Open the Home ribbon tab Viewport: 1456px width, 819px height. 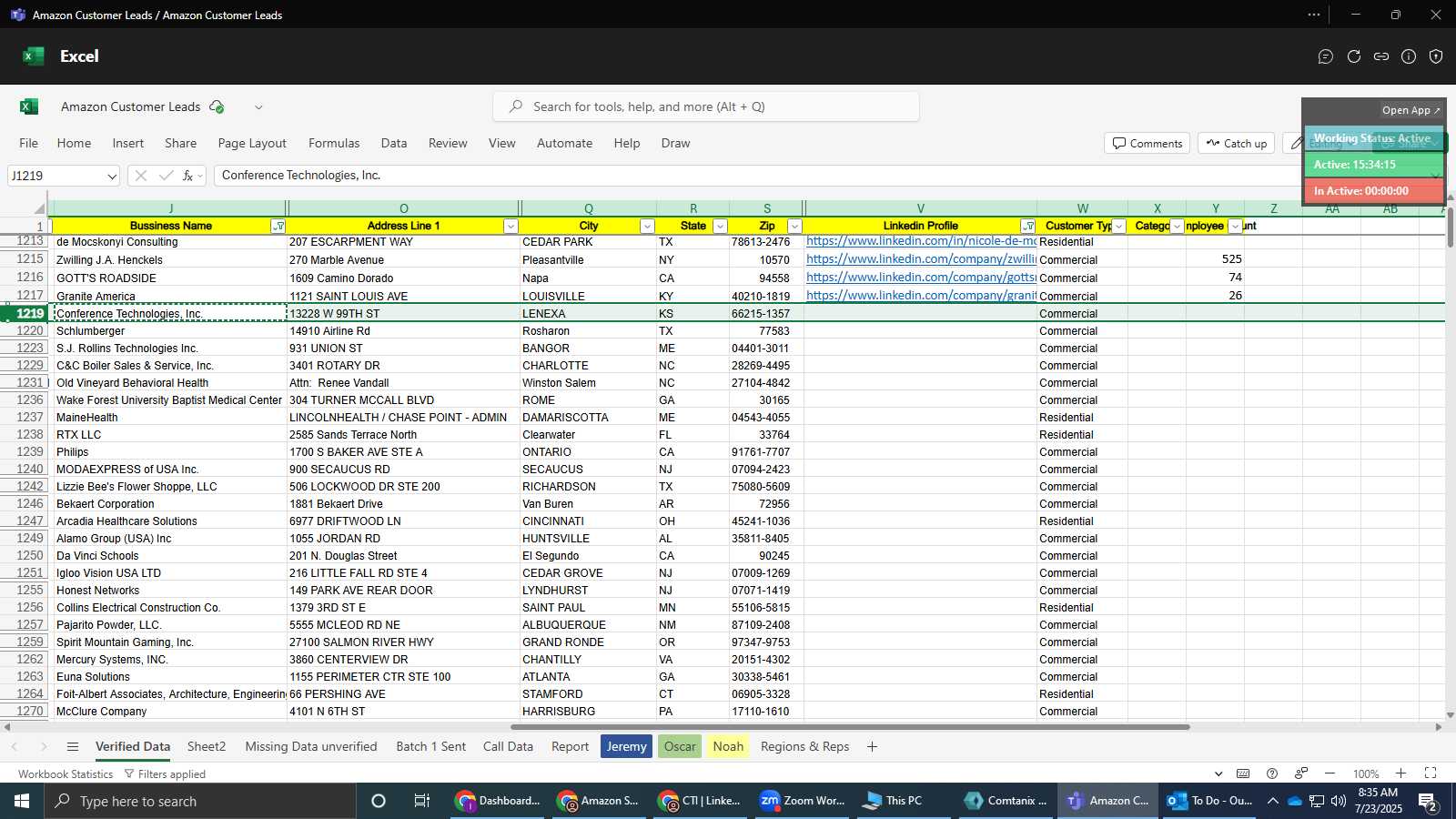coord(74,143)
